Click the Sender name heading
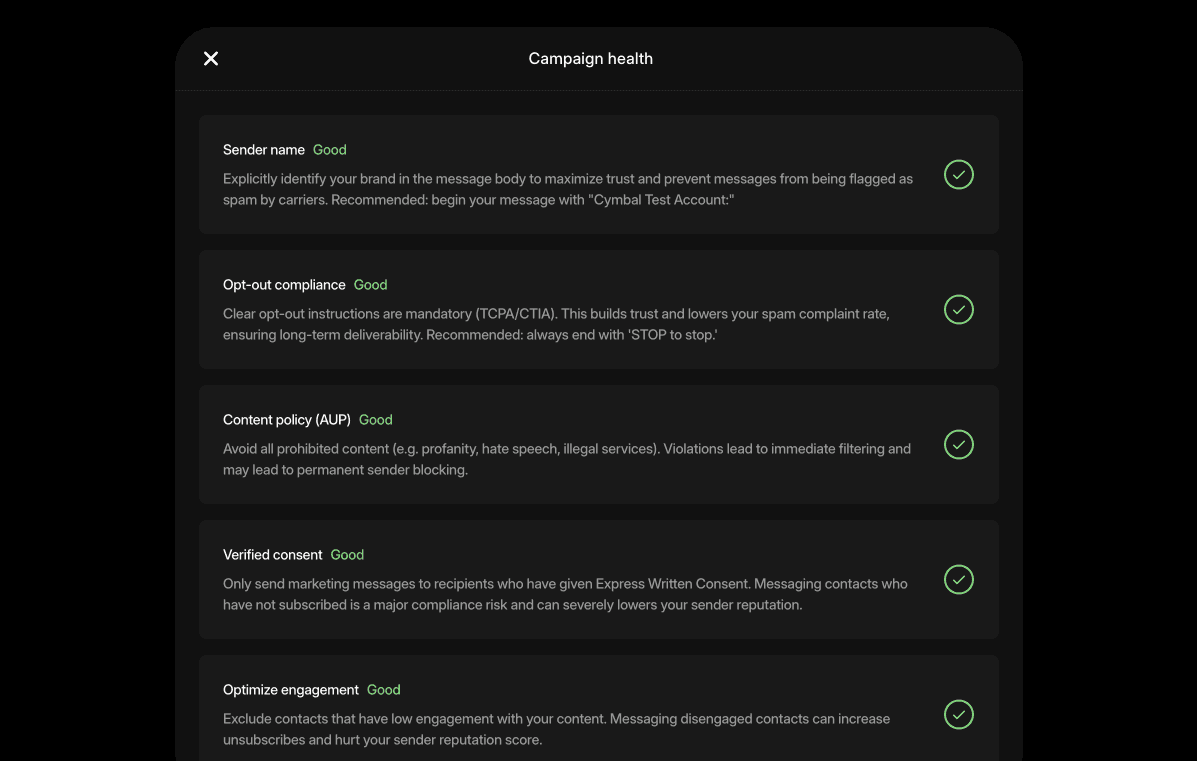 point(264,150)
